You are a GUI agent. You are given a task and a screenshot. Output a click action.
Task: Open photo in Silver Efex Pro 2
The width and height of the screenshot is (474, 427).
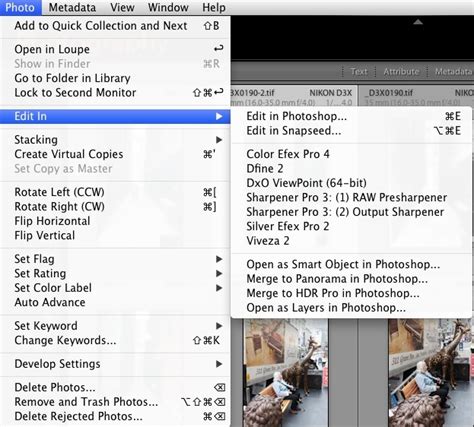[351, 227]
